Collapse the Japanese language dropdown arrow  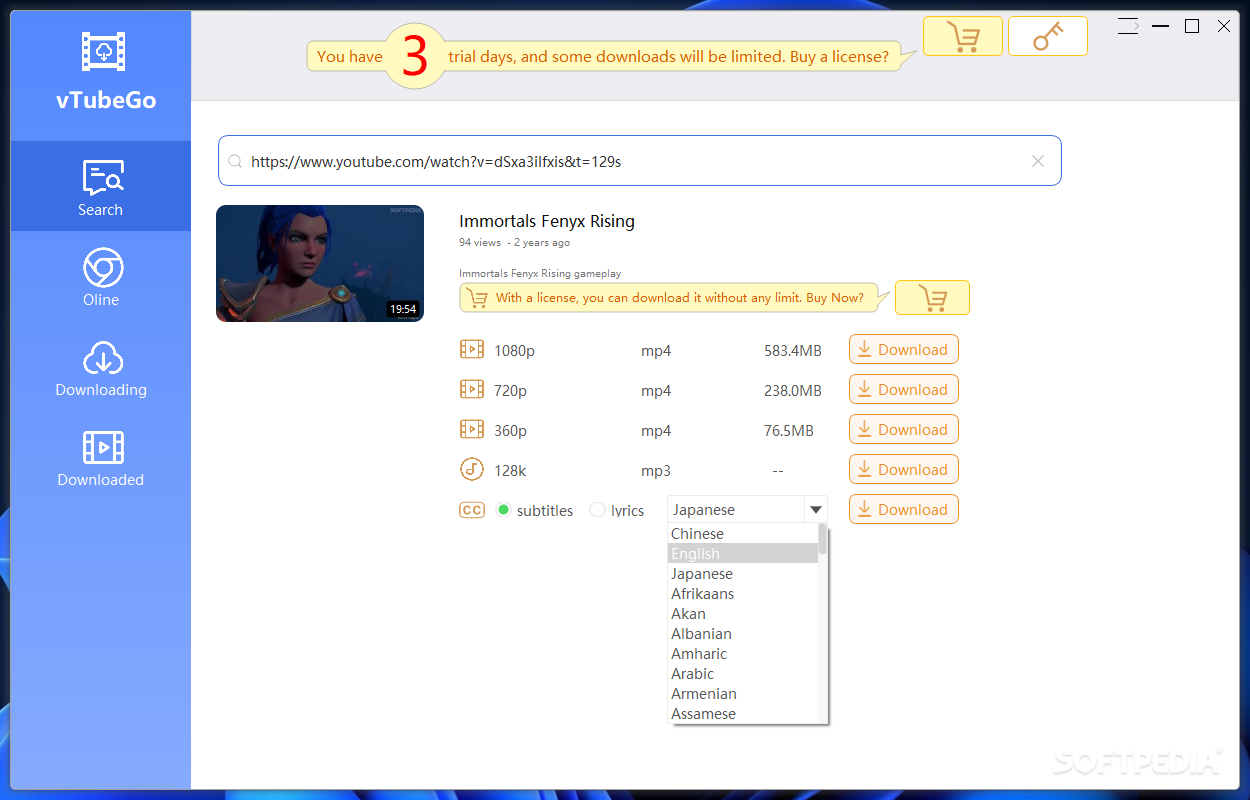(816, 510)
